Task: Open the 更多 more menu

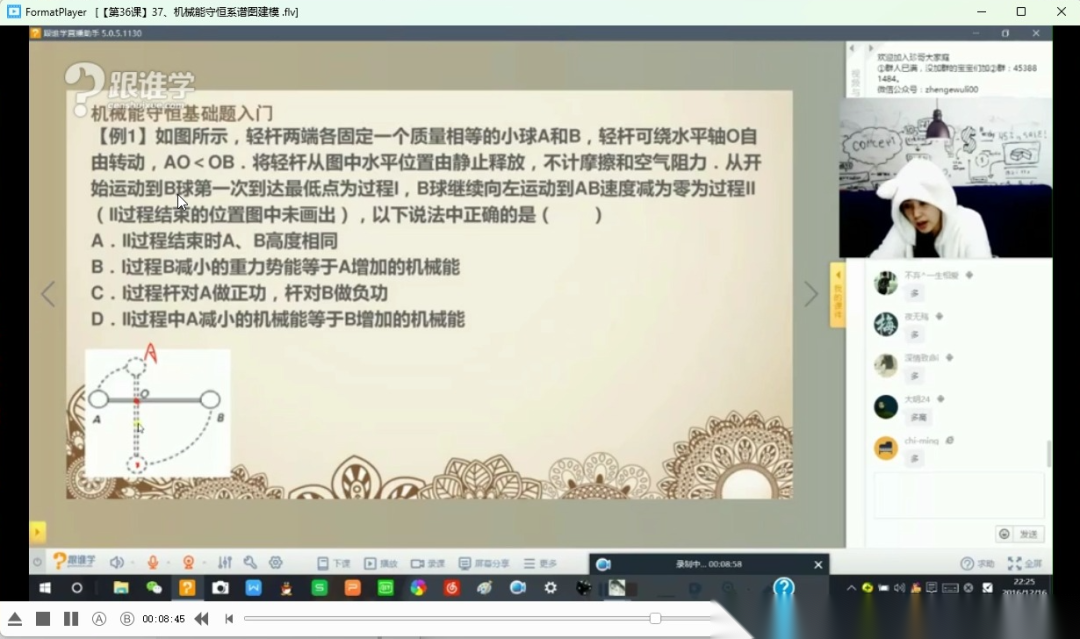Action: pos(540,563)
